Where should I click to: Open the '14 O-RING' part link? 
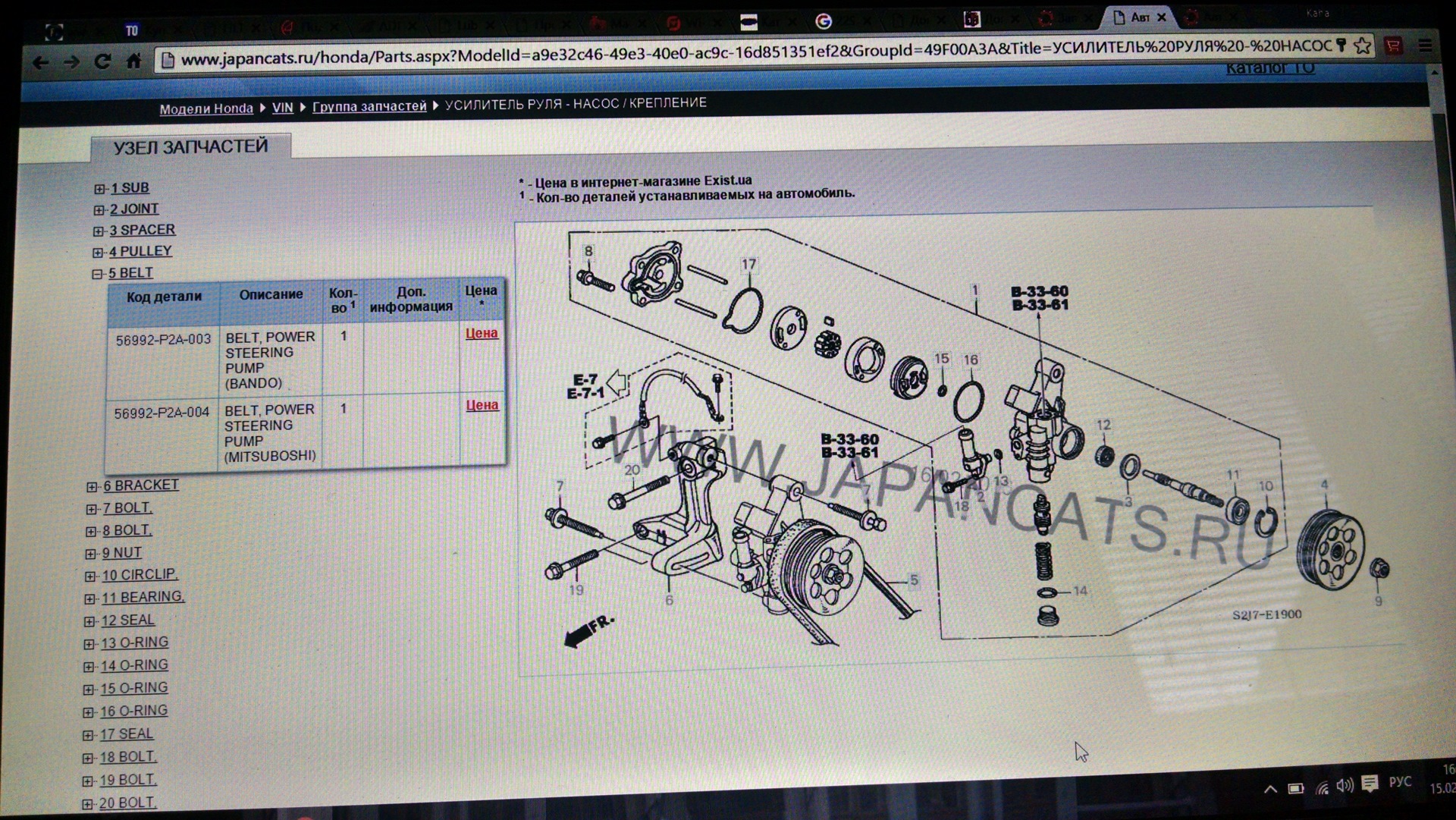134,665
